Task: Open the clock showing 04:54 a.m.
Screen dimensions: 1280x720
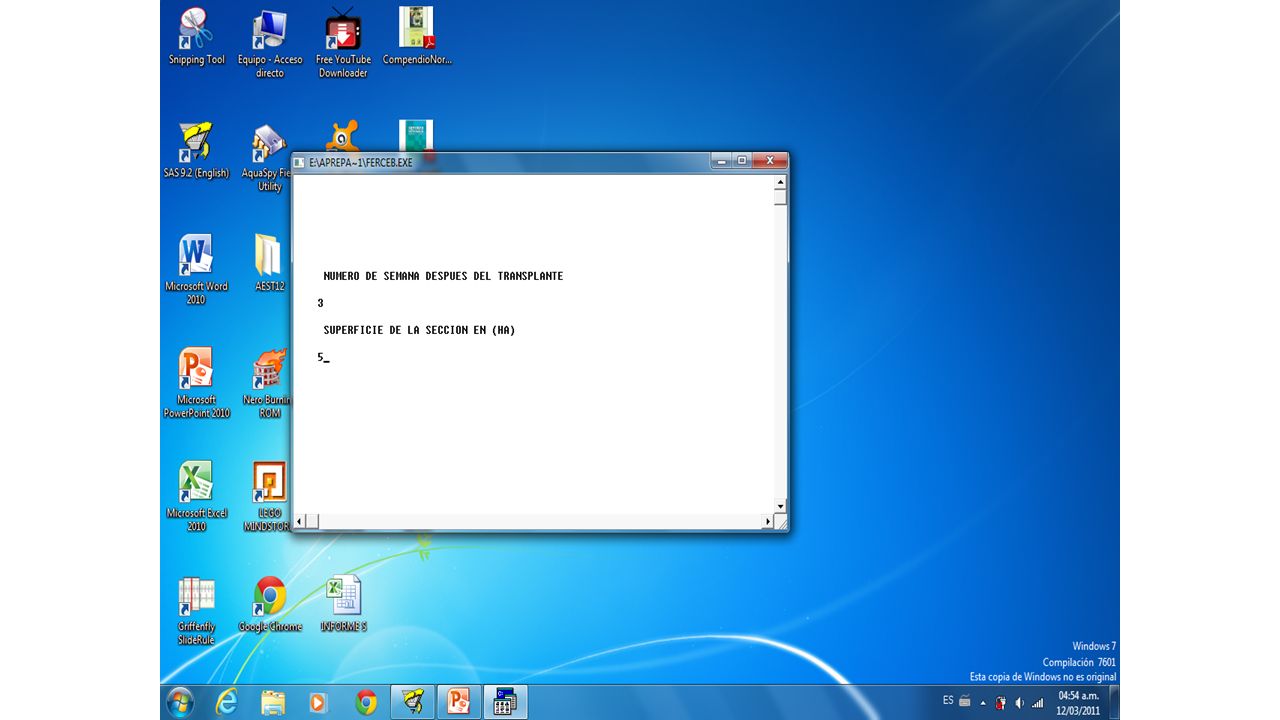Action: click(x=1078, y=702)
